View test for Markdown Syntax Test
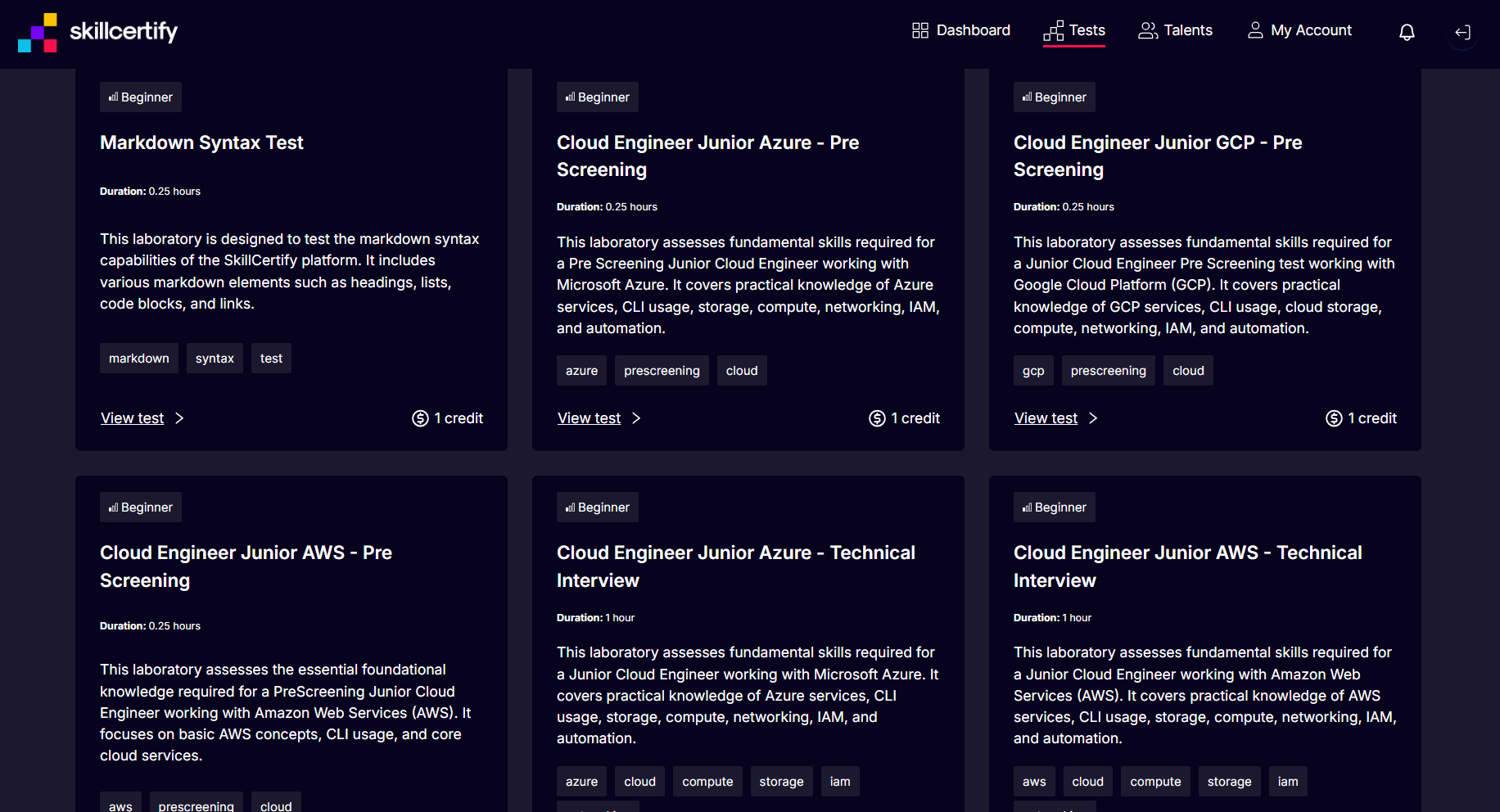 (x=133, y=418)
